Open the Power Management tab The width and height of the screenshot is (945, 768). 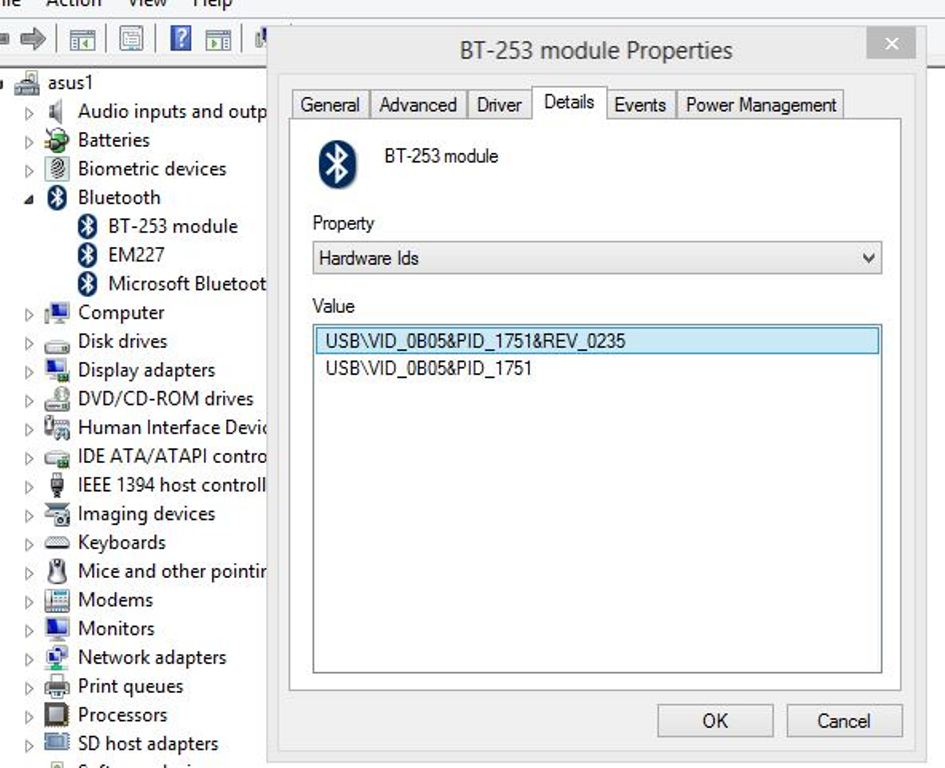pyautogui.click(x=760, y=105)
